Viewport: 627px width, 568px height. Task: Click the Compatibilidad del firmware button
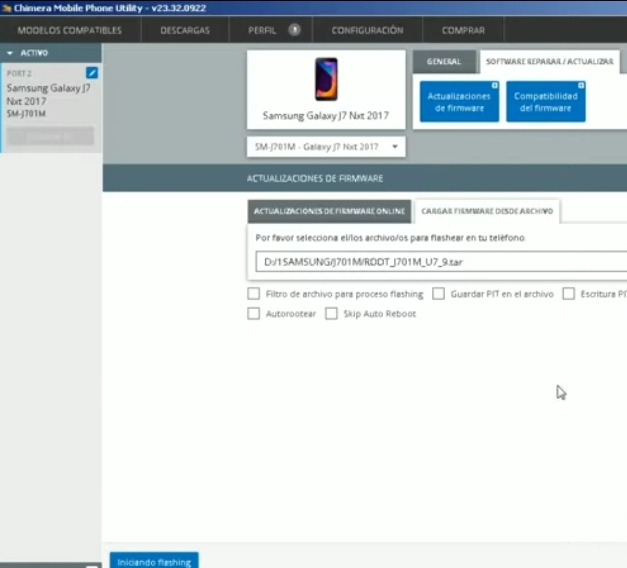point(545,102)
